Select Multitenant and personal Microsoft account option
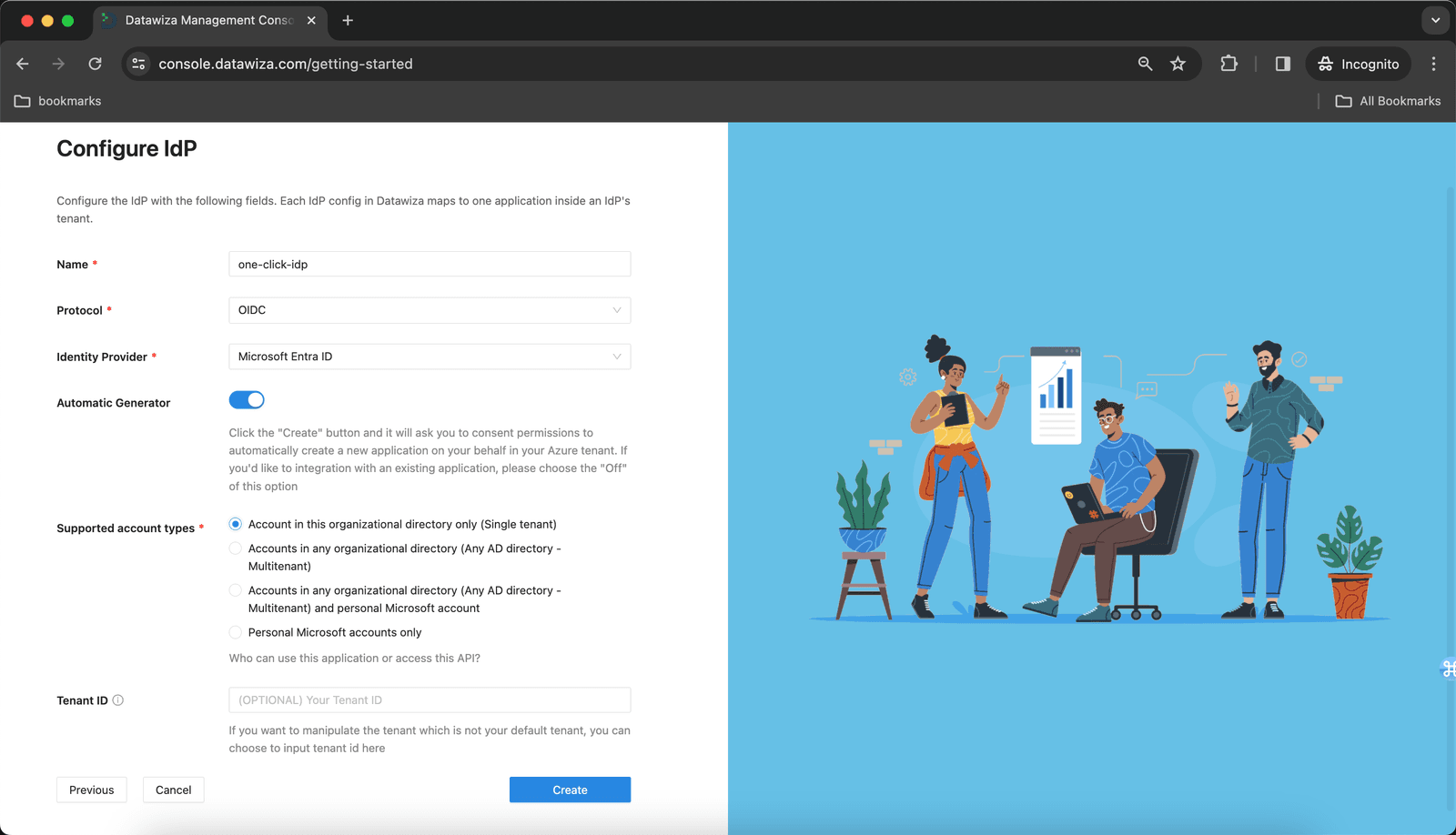The image size is (1456, 835). [236, 590]
